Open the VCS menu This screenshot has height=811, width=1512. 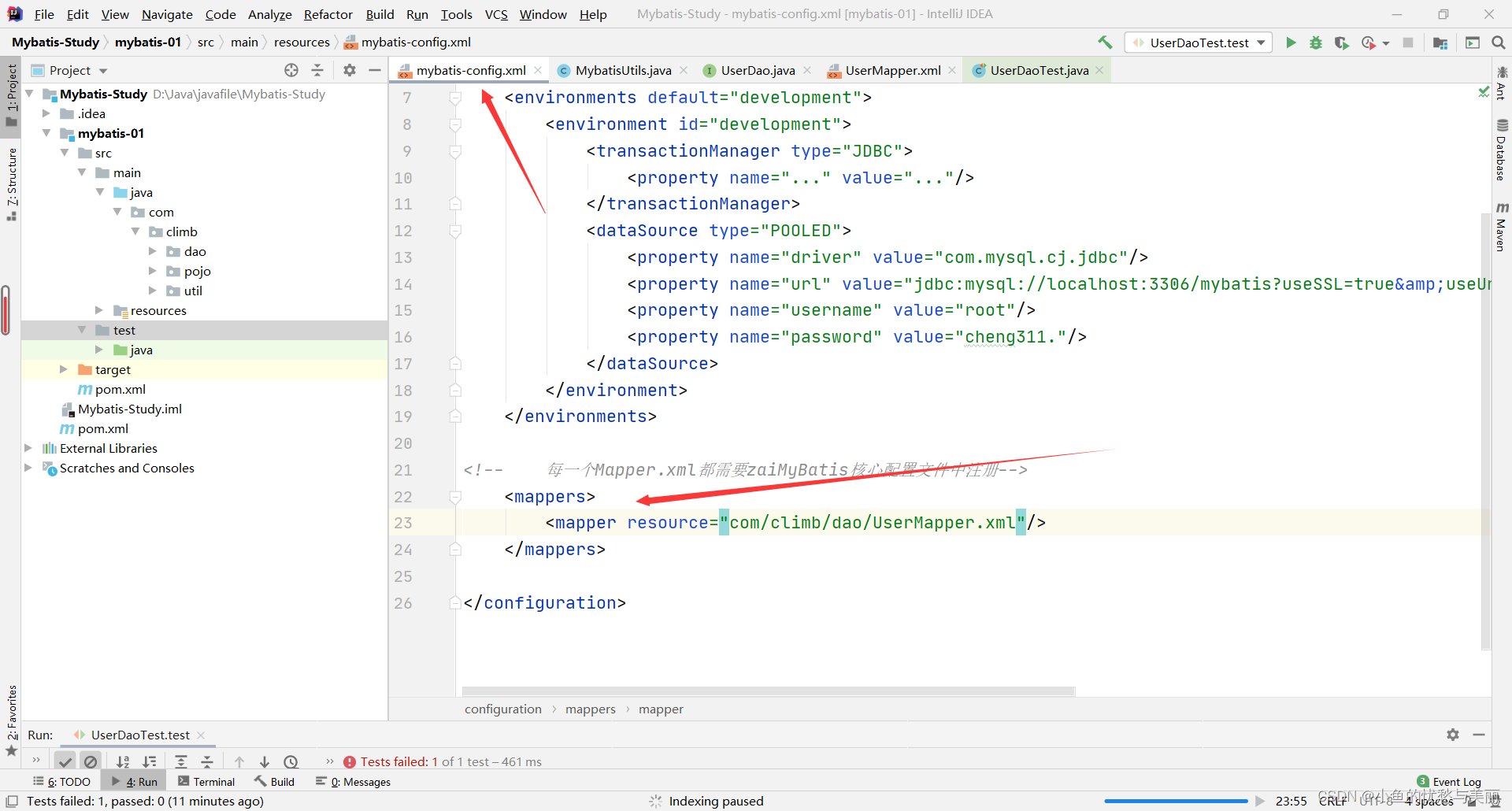pos(495,14)
